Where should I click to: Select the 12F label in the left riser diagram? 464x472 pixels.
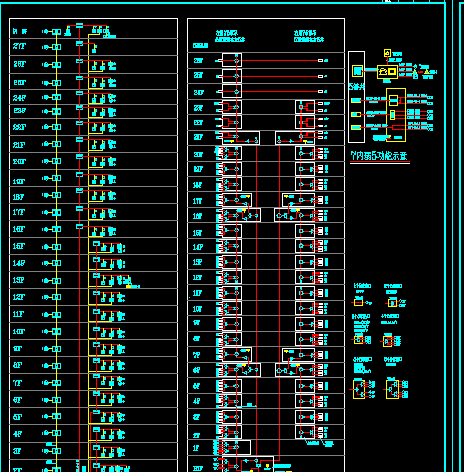tap(18, 297)
